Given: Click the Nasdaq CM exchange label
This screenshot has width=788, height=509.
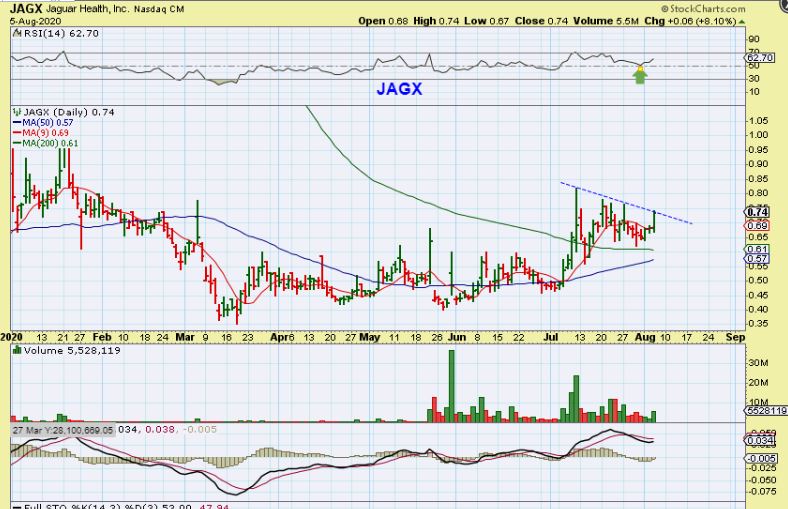Looking at the screenshot, I should pos(159,9).
